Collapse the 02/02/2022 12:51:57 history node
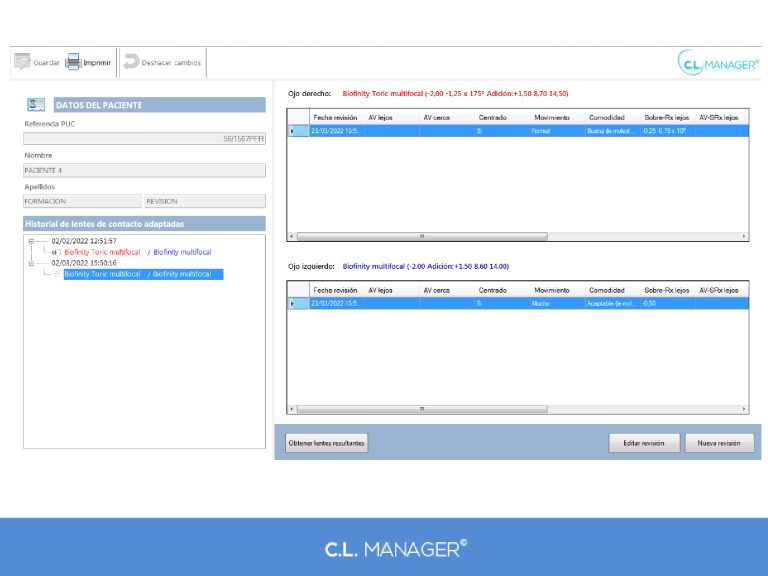The height and width of the screenshot is (576, 768). [31, 241]
